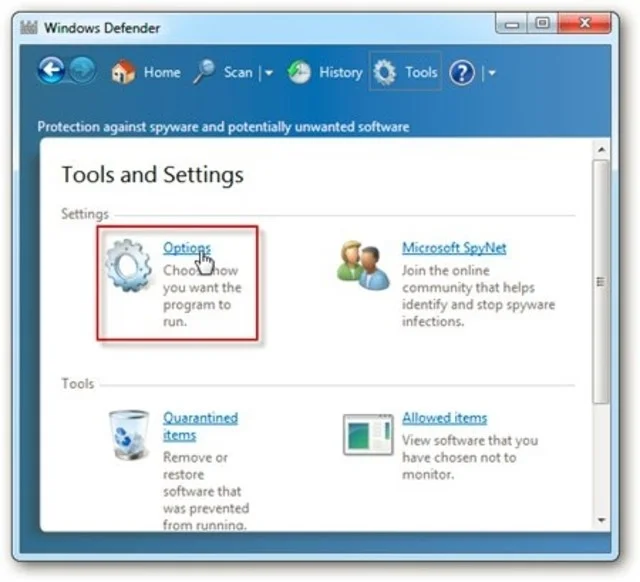Open the Quarantined items link
The image size is (640, 582).
pos(200,426)
